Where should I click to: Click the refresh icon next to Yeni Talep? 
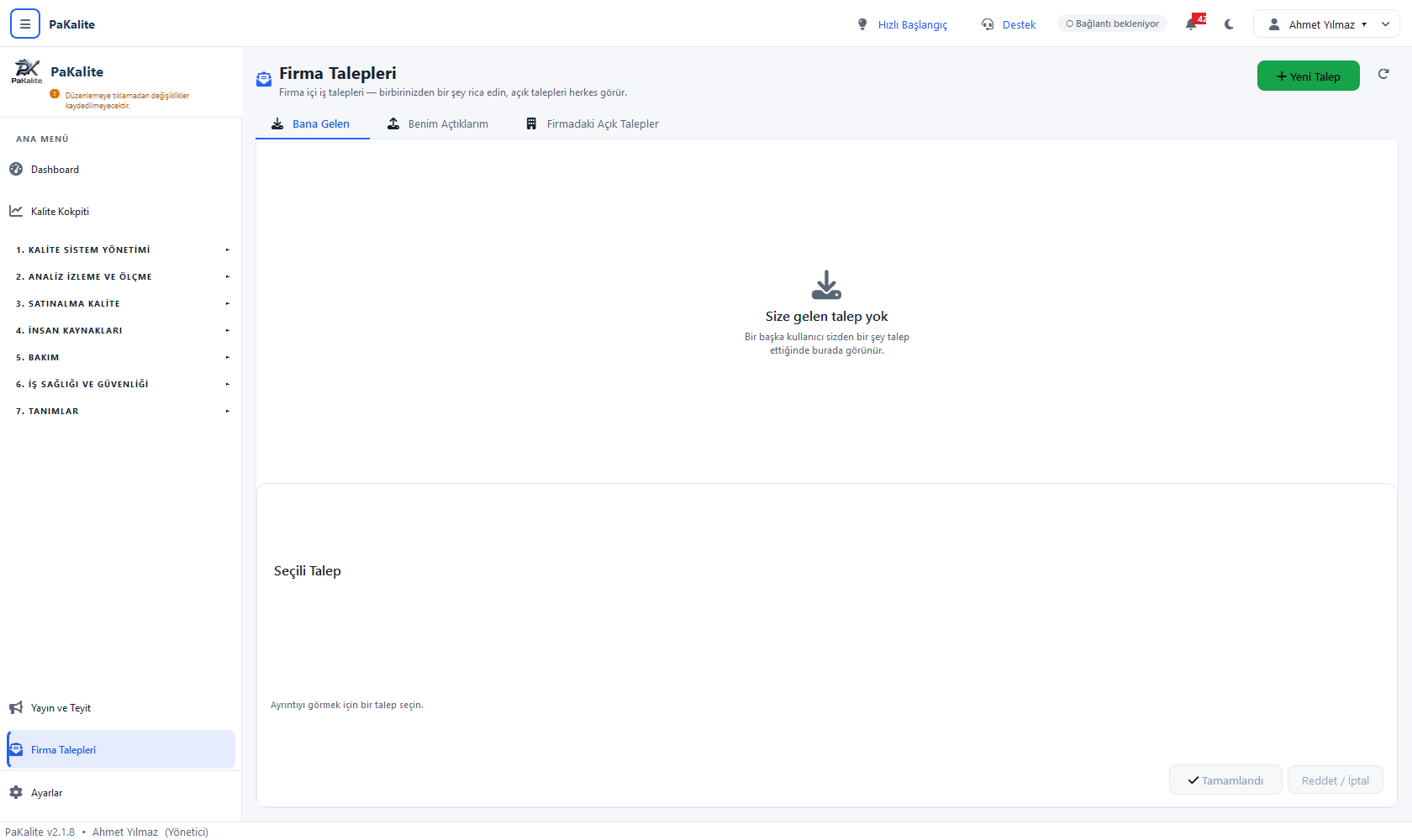[1383, 74]
